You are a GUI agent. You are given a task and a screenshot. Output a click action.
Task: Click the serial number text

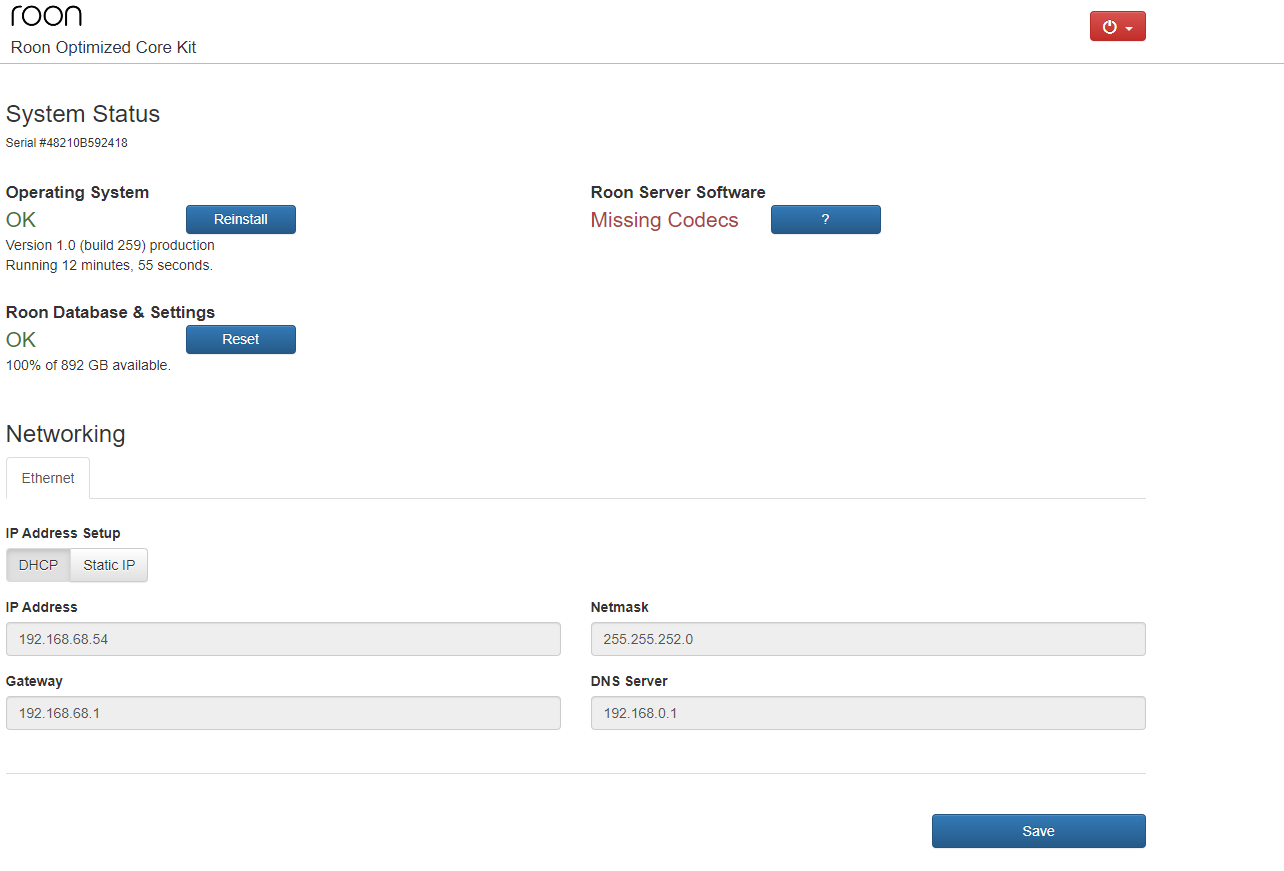[67, 143]
